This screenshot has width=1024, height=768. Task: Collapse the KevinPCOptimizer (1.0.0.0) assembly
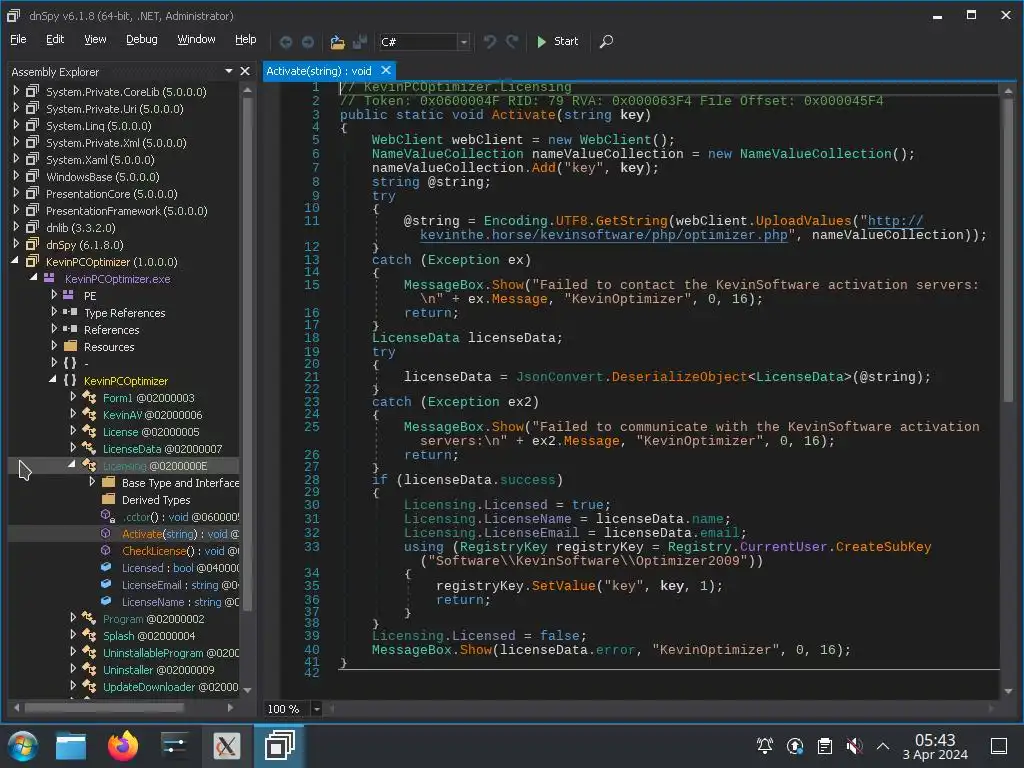pyautogui.click(x=16, y=261)
